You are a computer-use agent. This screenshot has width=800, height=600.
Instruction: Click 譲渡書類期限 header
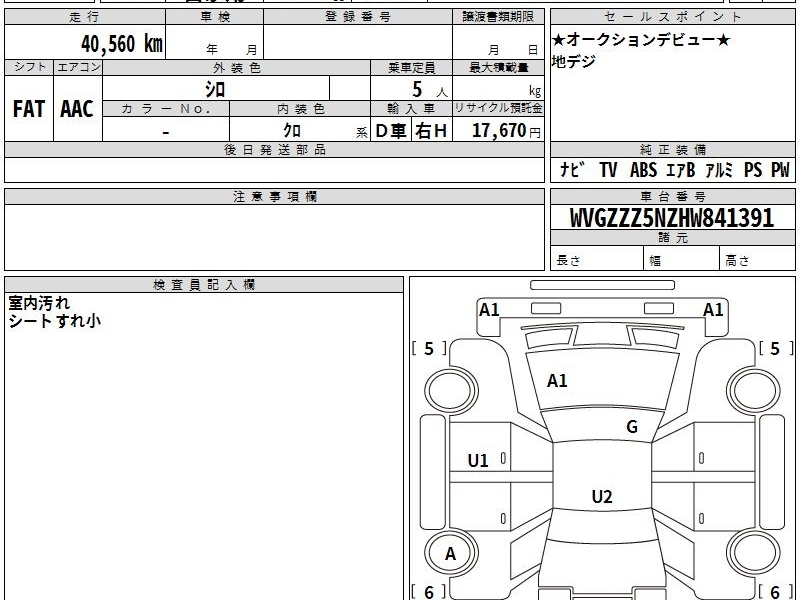[498, 17]
